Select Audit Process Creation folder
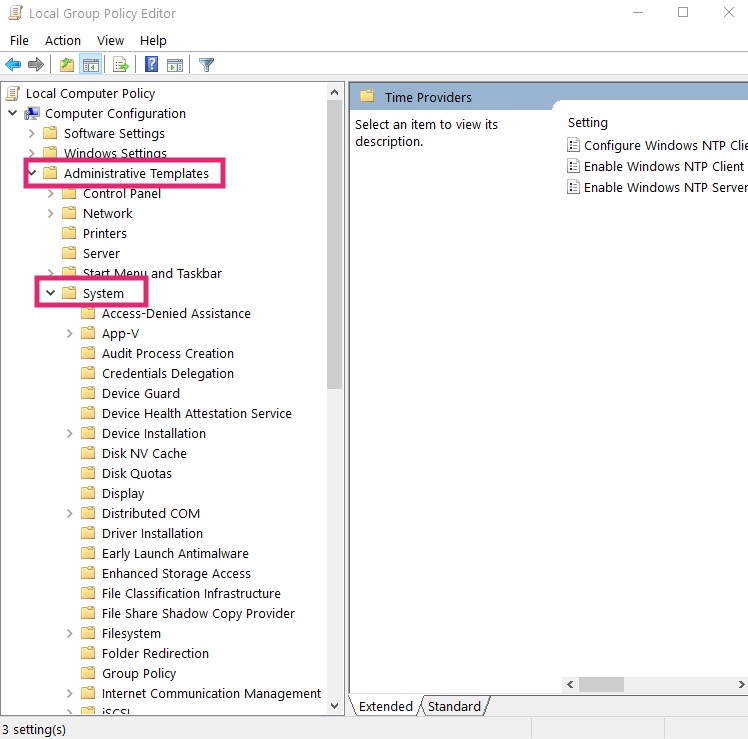The height and width of the screenshot is (739, 748). point(168,354)
